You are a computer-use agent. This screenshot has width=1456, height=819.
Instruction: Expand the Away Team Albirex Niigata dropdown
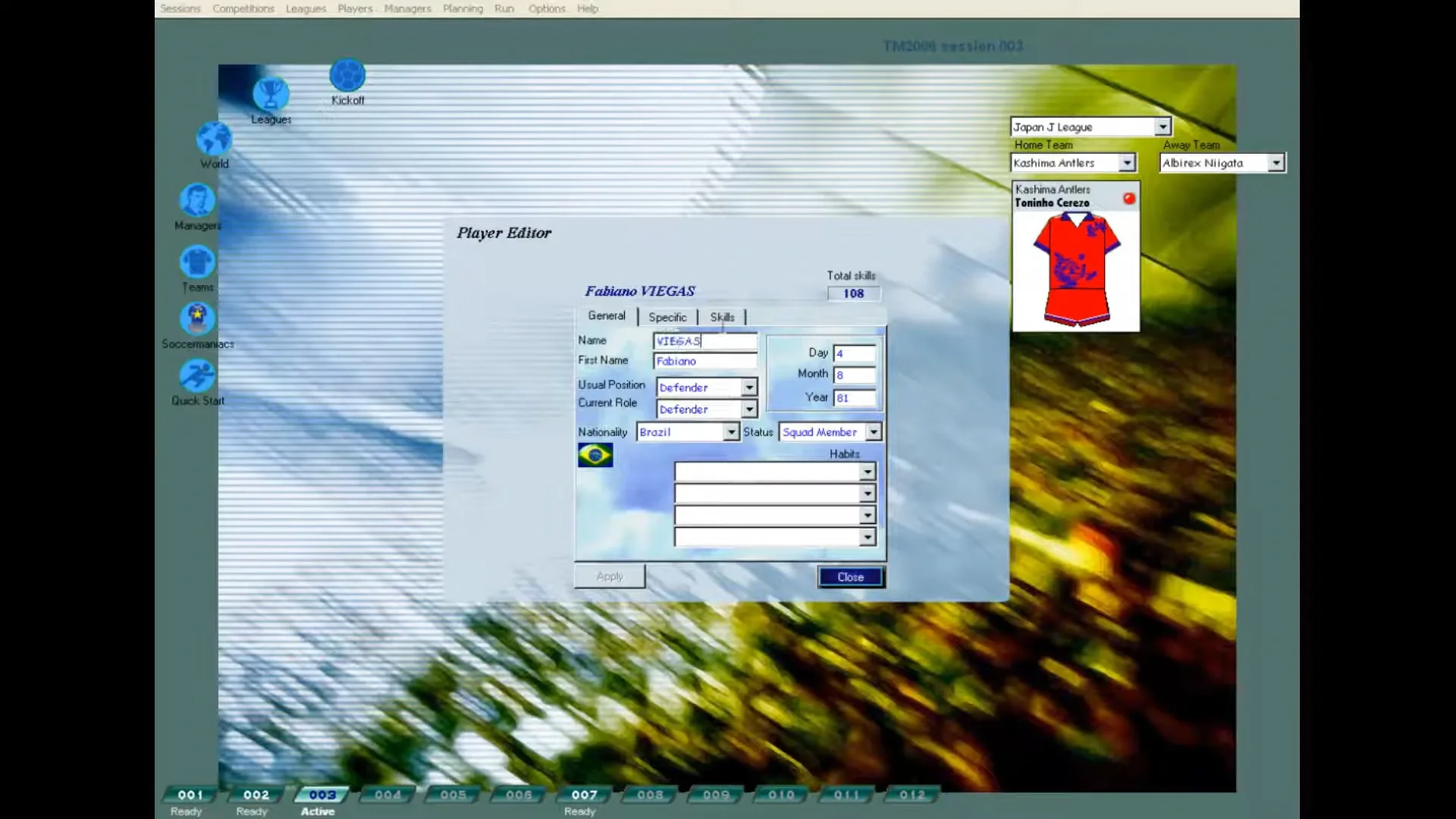(1276, 163)
